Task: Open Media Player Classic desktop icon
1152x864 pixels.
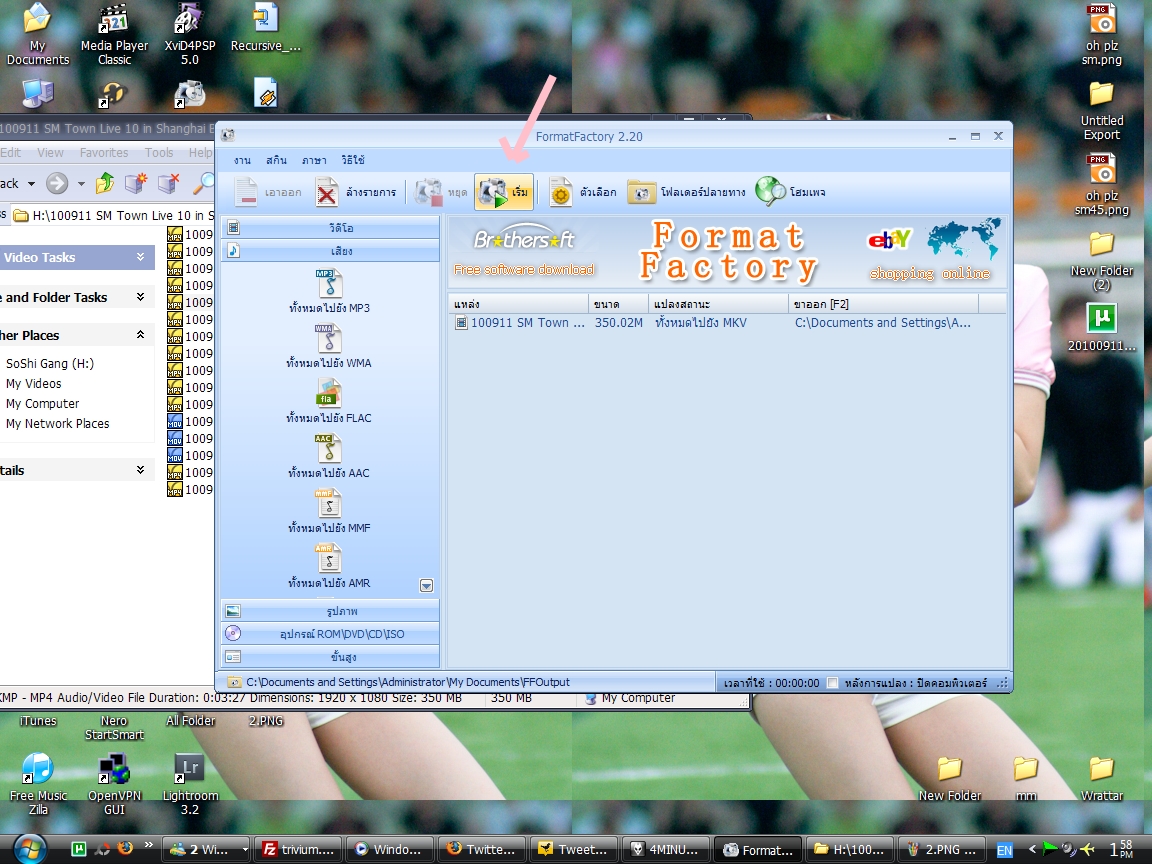Action: pos(114,35)
